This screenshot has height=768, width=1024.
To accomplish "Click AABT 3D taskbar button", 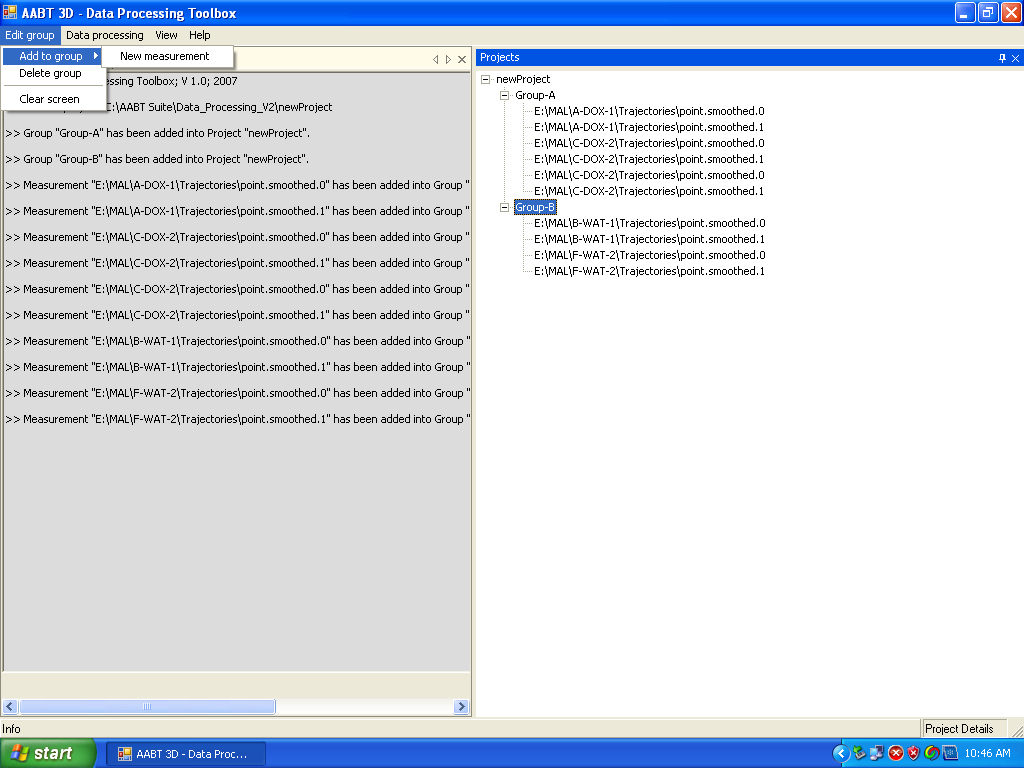I will click(x=185, y=754).
